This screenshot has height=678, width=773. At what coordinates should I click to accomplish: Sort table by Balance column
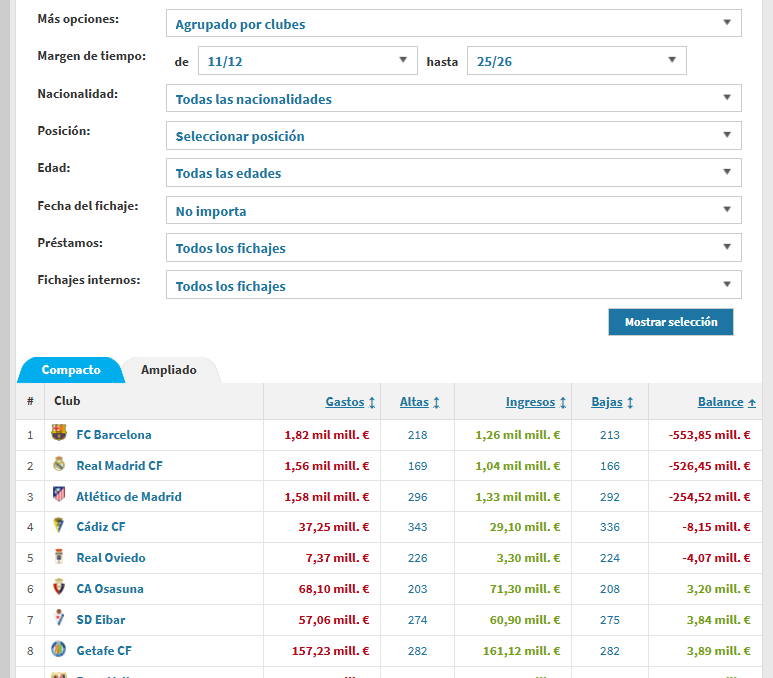[x=720, y=402]
